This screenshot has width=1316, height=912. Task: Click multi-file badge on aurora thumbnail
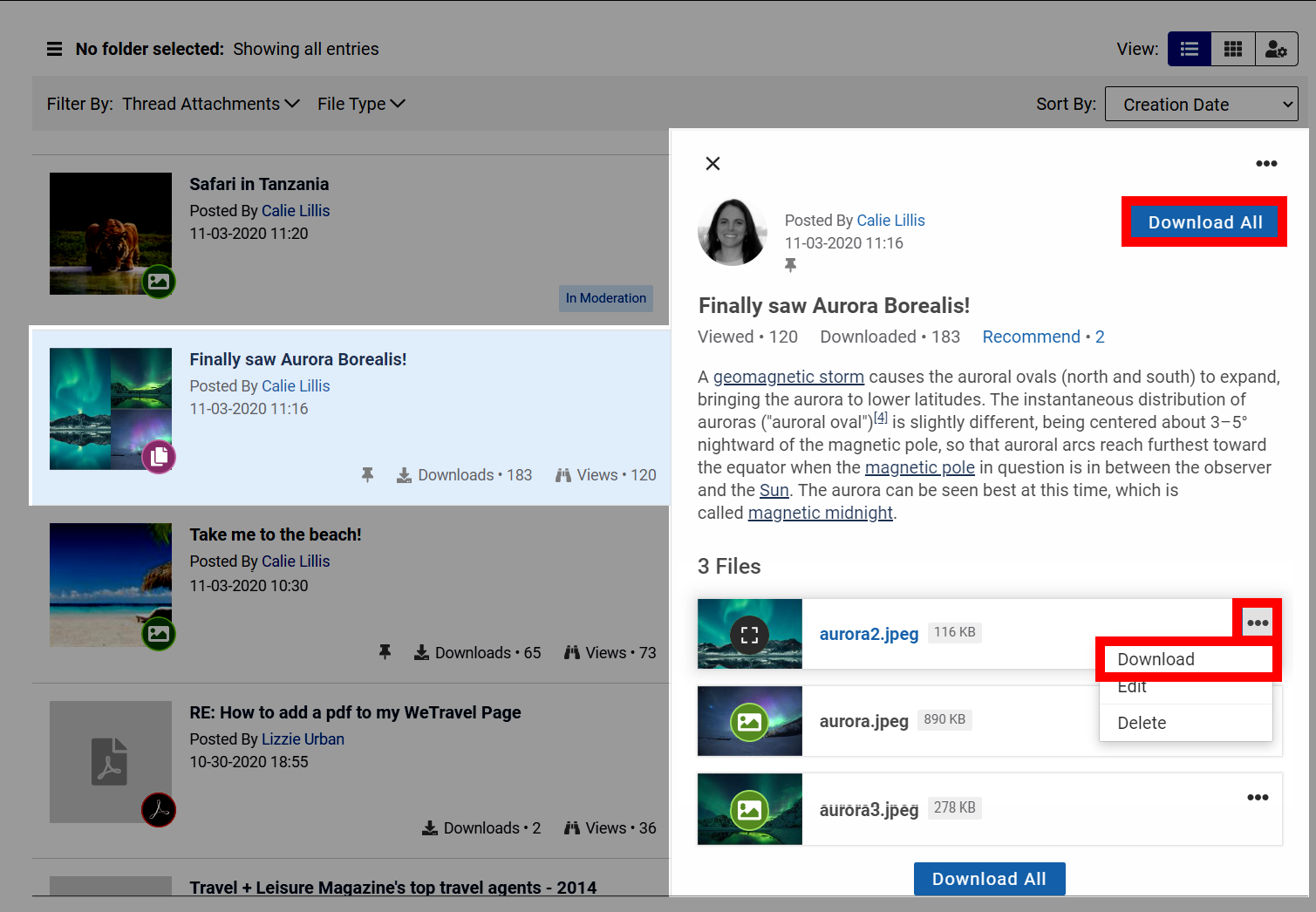click(x=159, y=456)
